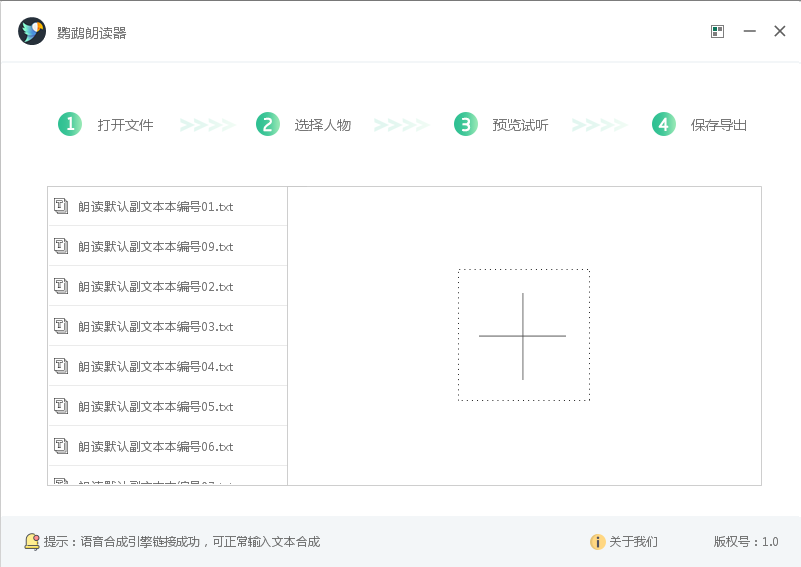Click 版权号：1.0 text
The width and height of the screenshot is (801, 567).
(746, 542)
